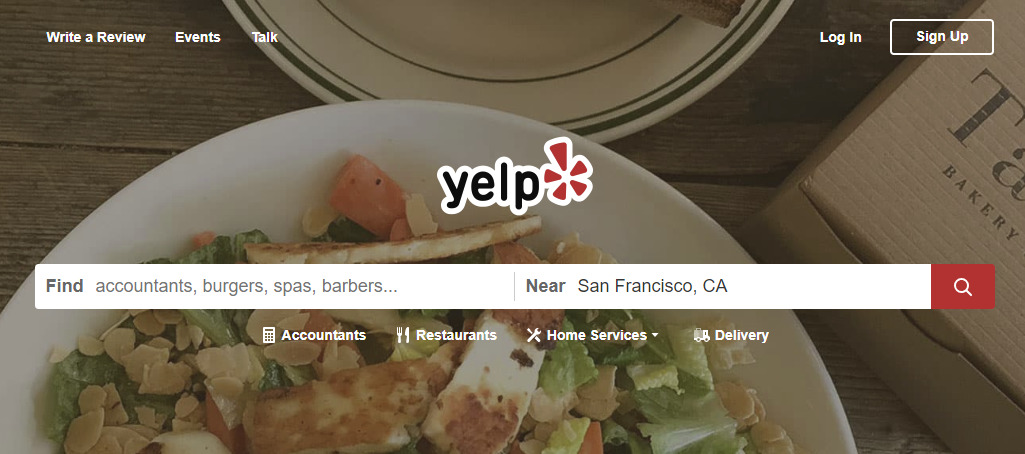This screenshot has width=1025, height=454.
Task: Click the Yelp logo
Action: [x=516, y=177]
